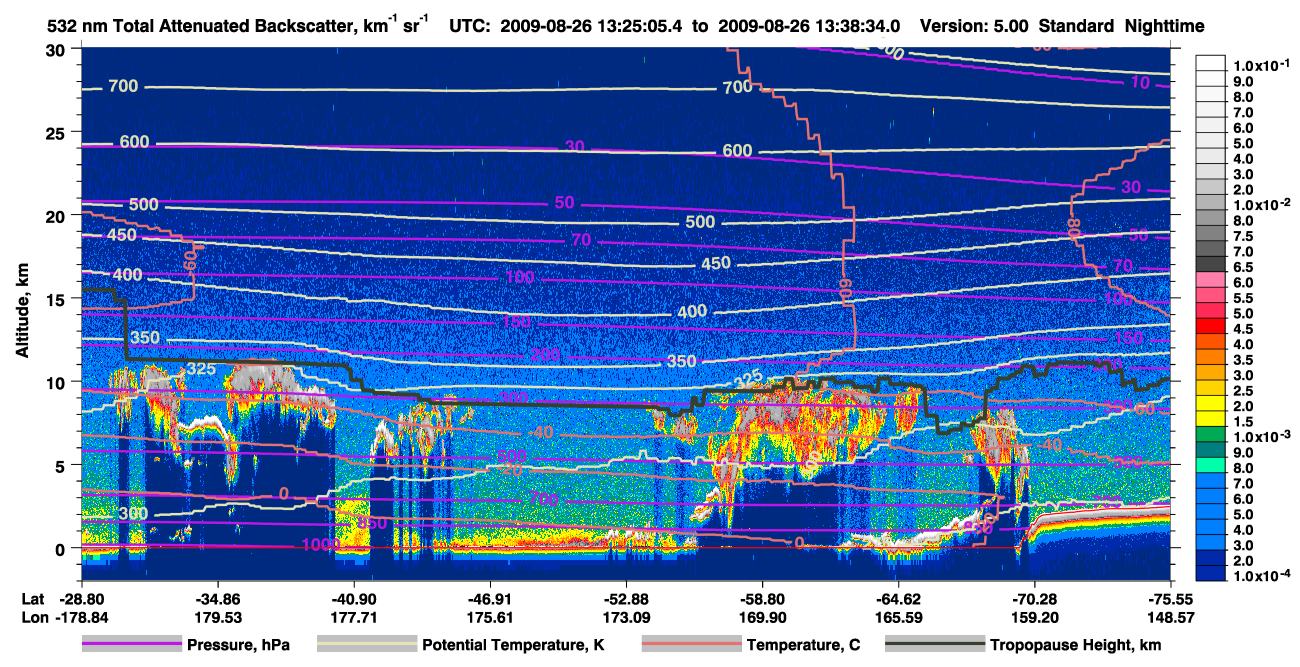Click longitude value '177.71'
This screenshot has height=667, width=1300.
tap(353, 618)
